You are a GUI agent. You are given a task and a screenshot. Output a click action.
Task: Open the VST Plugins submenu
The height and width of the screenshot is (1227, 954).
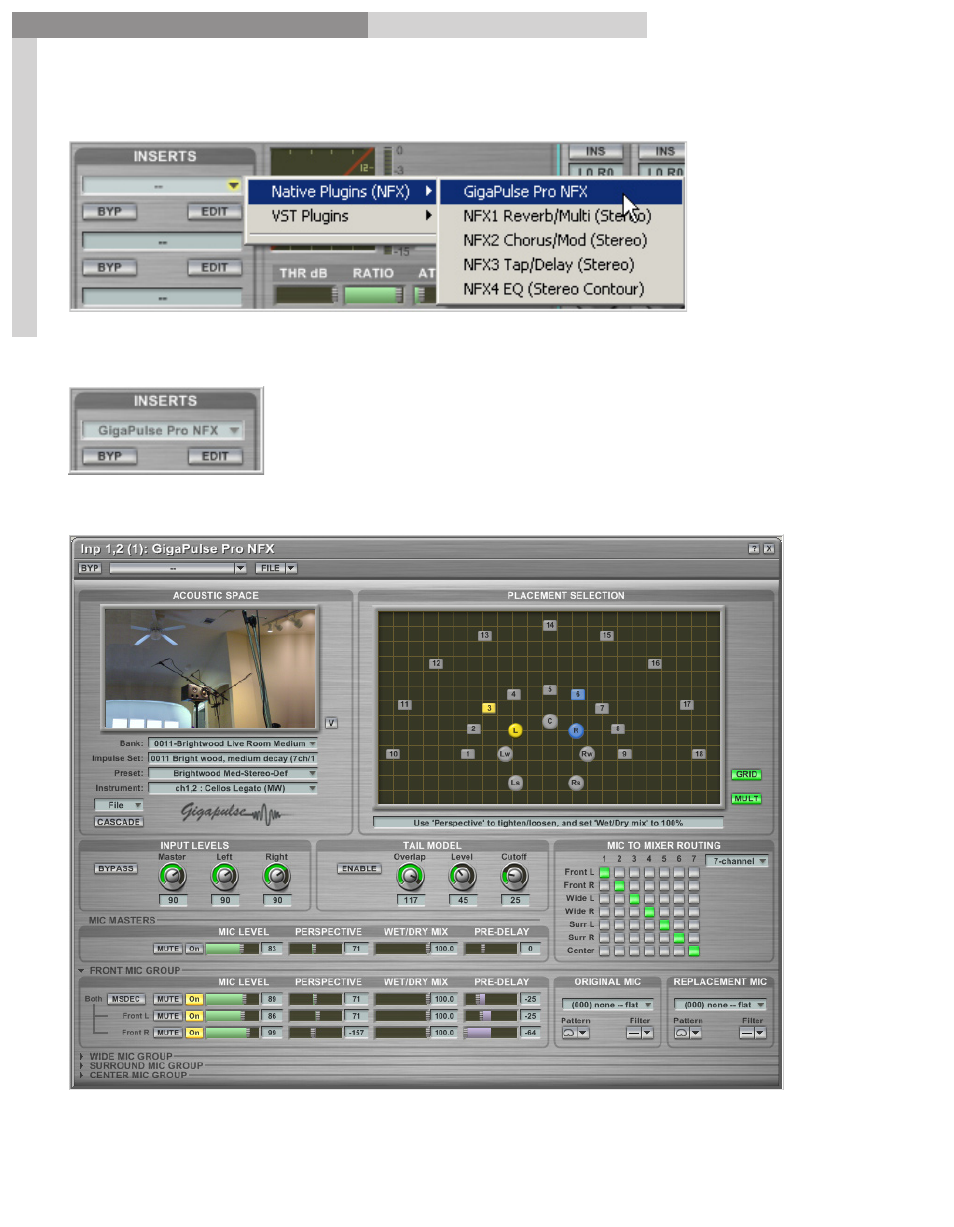pyautogui.click(x=342, y=216)
